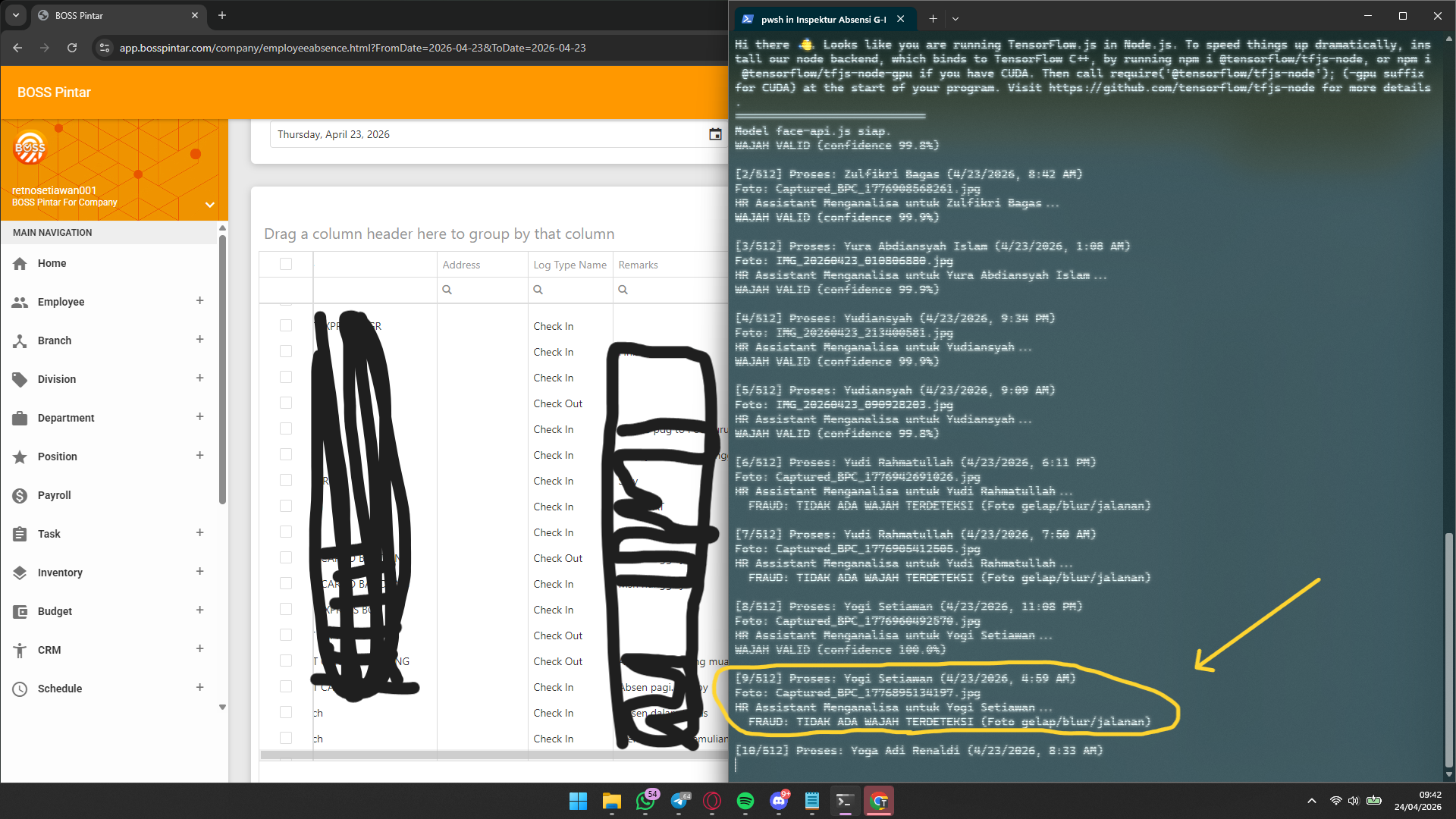The image size is (1456, 819).
Task: Click the Remarks column search icon
Action: coord(623,290)
